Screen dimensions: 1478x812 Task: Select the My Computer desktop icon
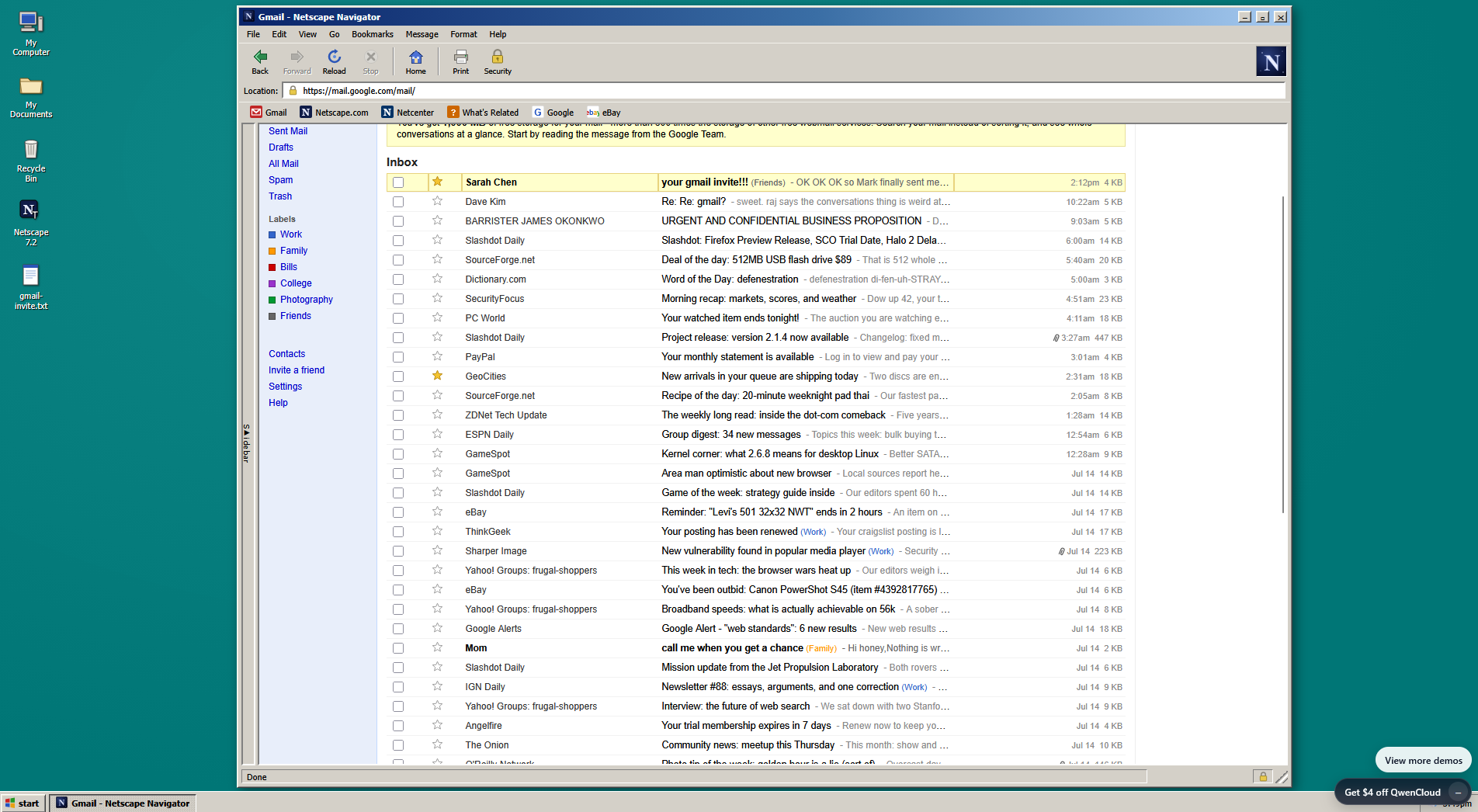31,34
